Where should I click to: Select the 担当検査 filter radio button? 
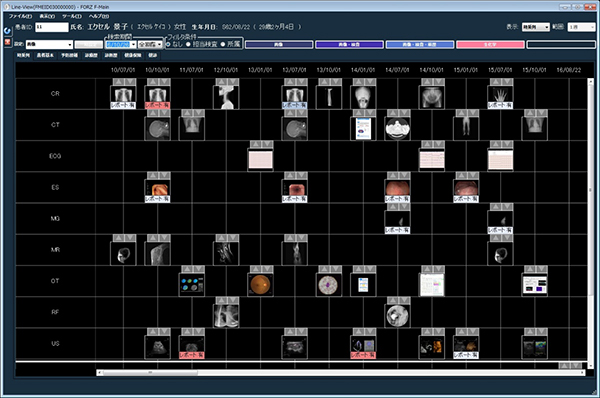[188, 44]
